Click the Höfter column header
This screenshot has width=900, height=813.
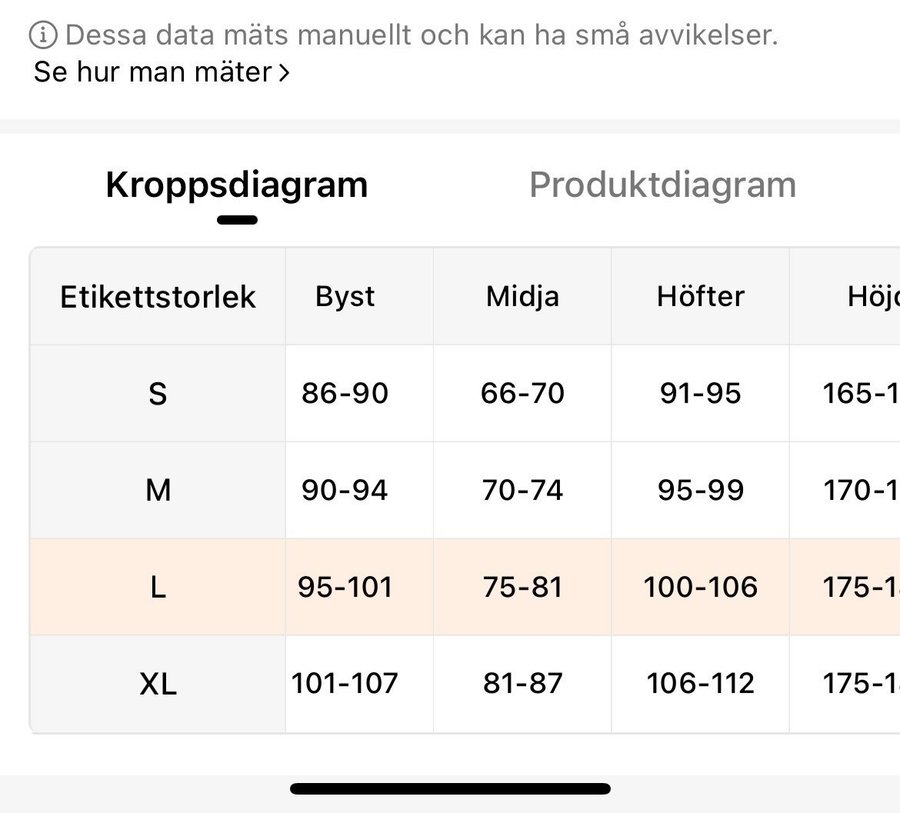click(x=700, y=297)
